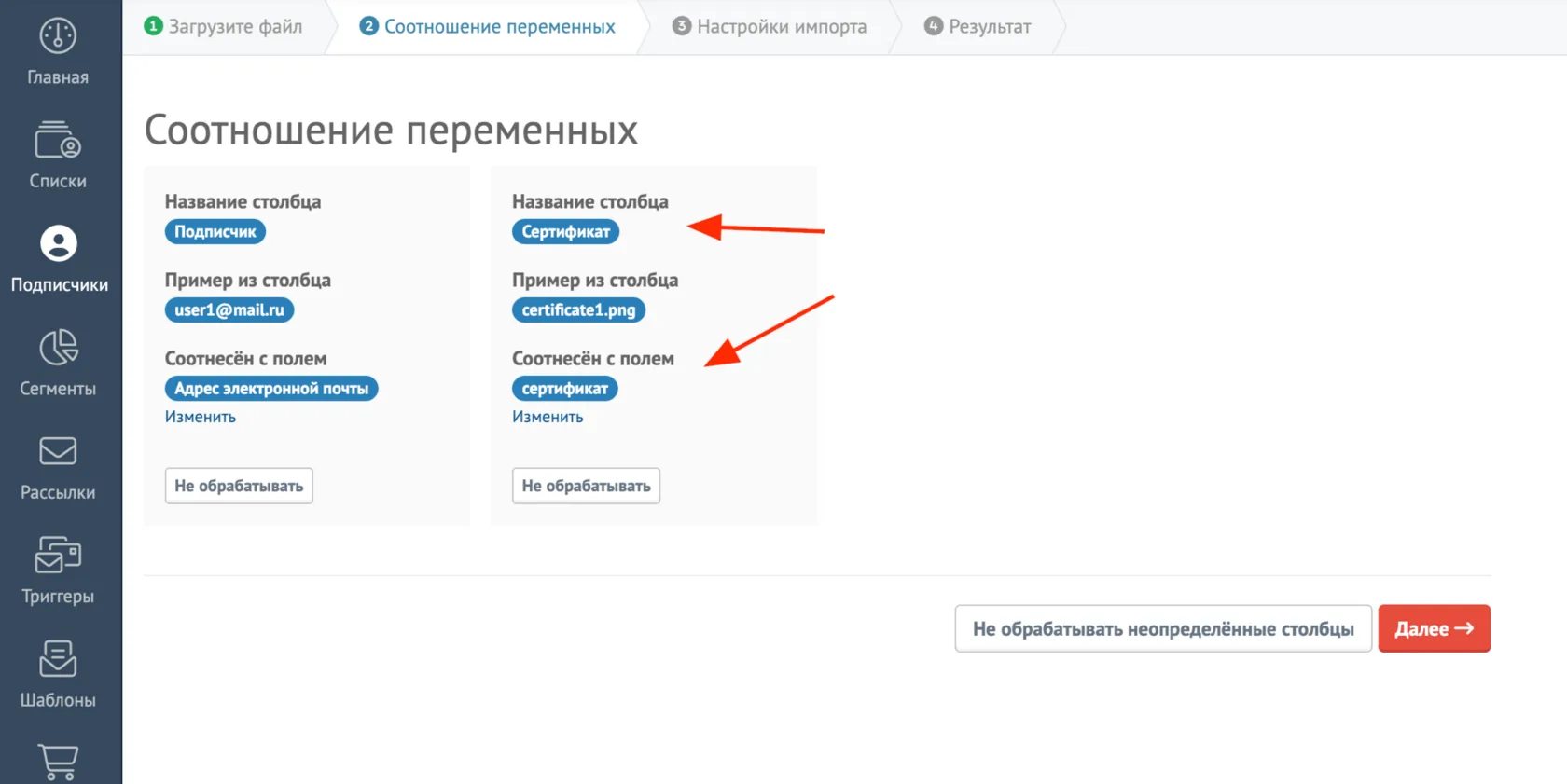
Task: Select the Адрес электронной почты field badge
Action: 271,388
